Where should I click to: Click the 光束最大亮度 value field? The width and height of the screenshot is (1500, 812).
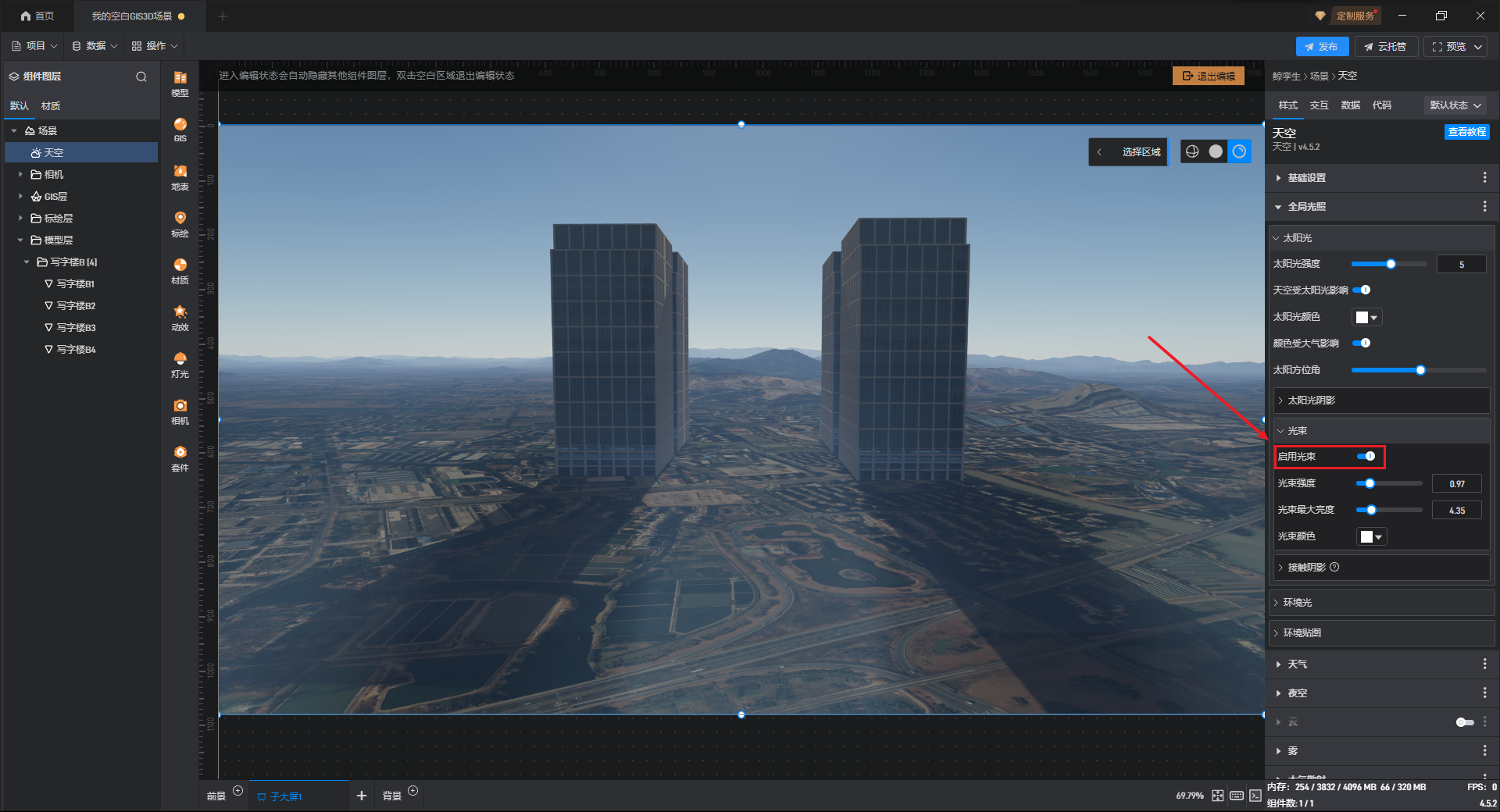click(x=1457, y=511)
